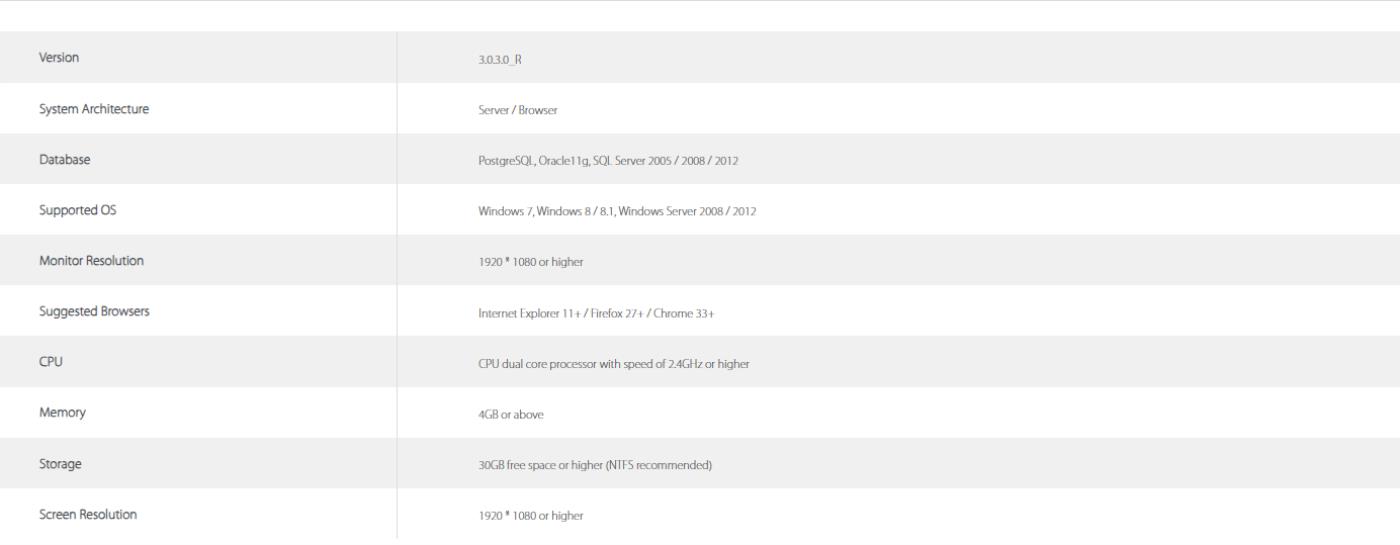Select the 4GB or above value
Screen dimensions: 1400x545
511,415
